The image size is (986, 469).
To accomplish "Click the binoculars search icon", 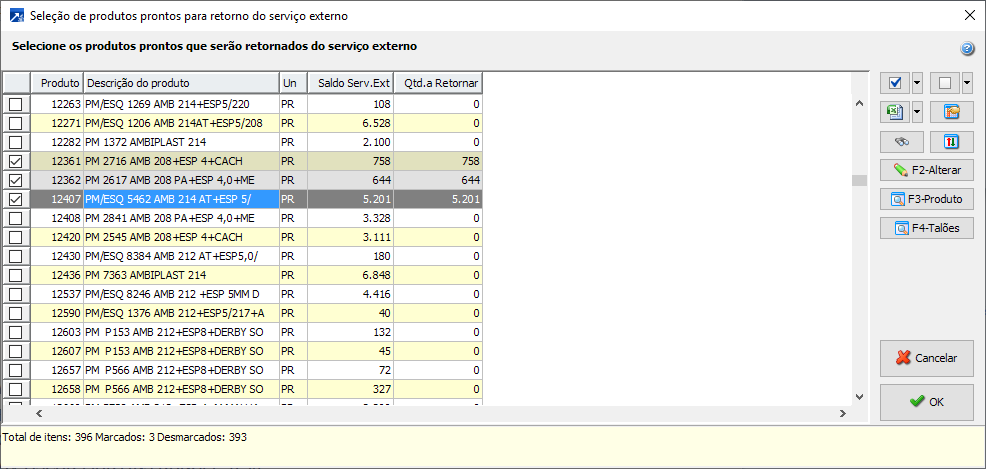I will [901, 141].
